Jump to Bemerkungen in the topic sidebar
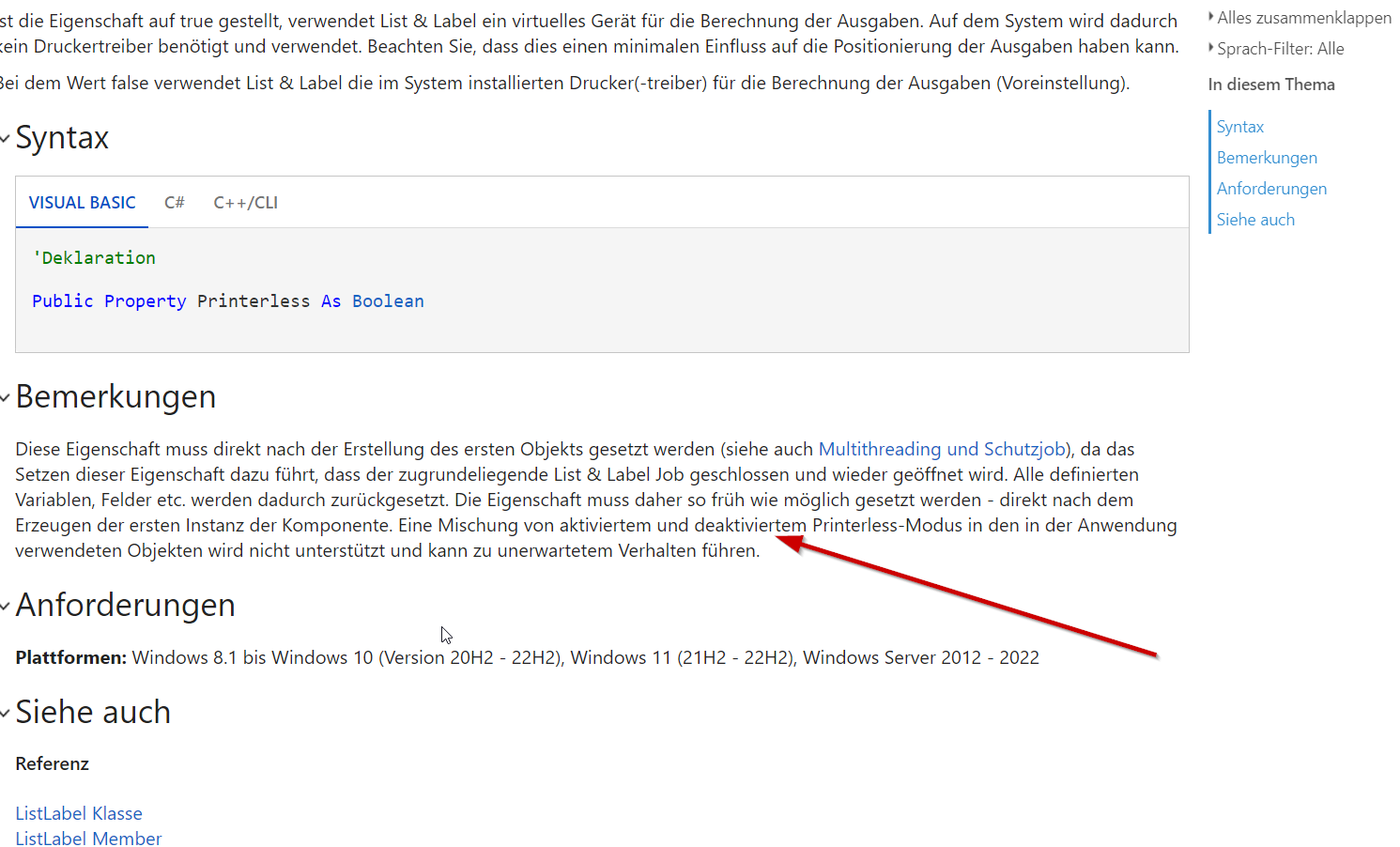This screenshot has width=1400, height=847. (1267, 158)
